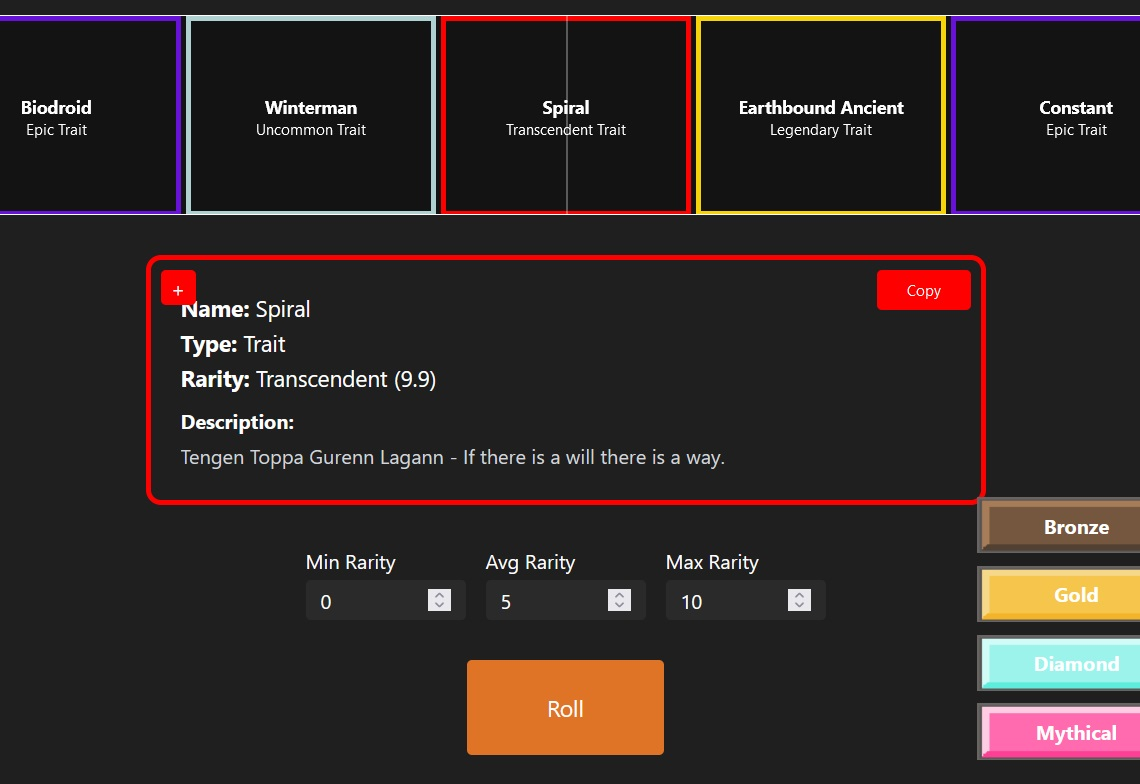Select the Spiral Transcendent Trait card

pyautogui.click(x=566, y=116)
